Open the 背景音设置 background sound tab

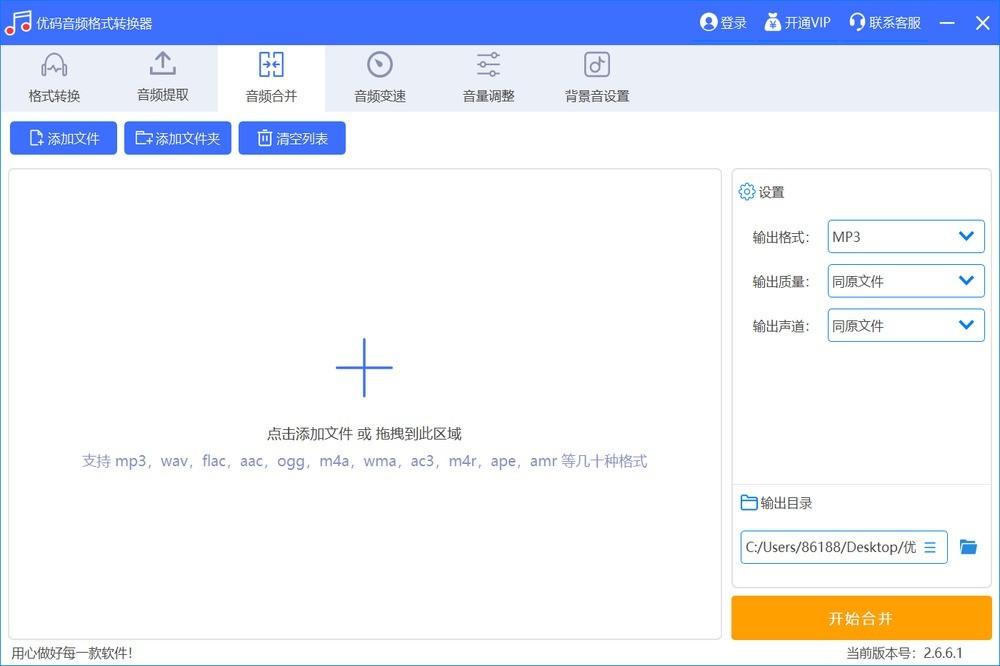pos(597,78)
